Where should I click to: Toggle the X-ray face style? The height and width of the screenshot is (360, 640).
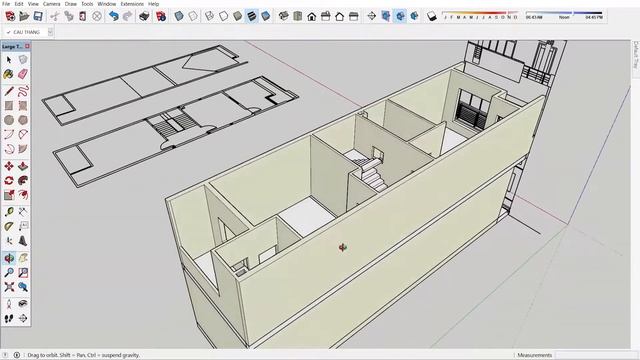point(179,16)
